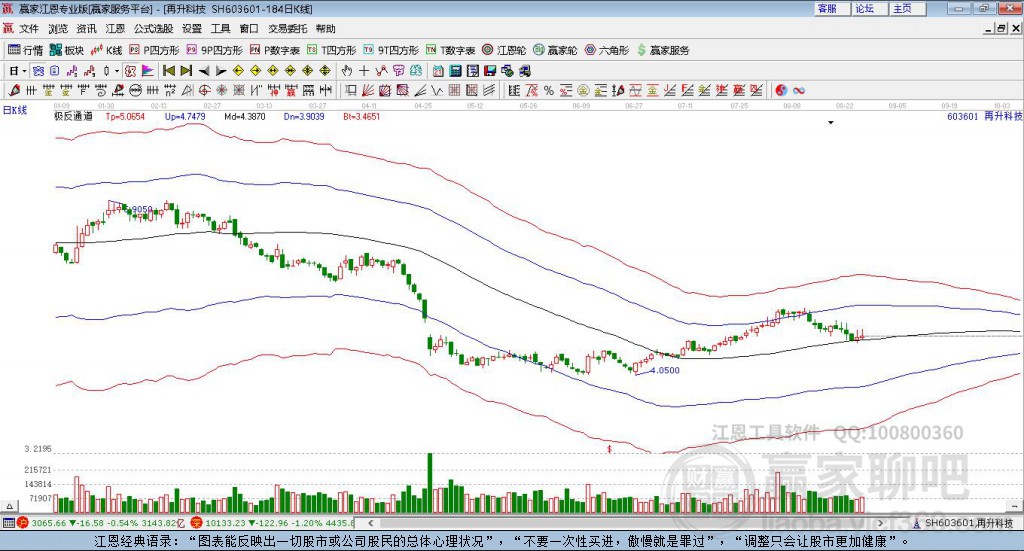1024x551 pixels.
Task: Select the circle crosshair target tool
Action: pos(204,91)
